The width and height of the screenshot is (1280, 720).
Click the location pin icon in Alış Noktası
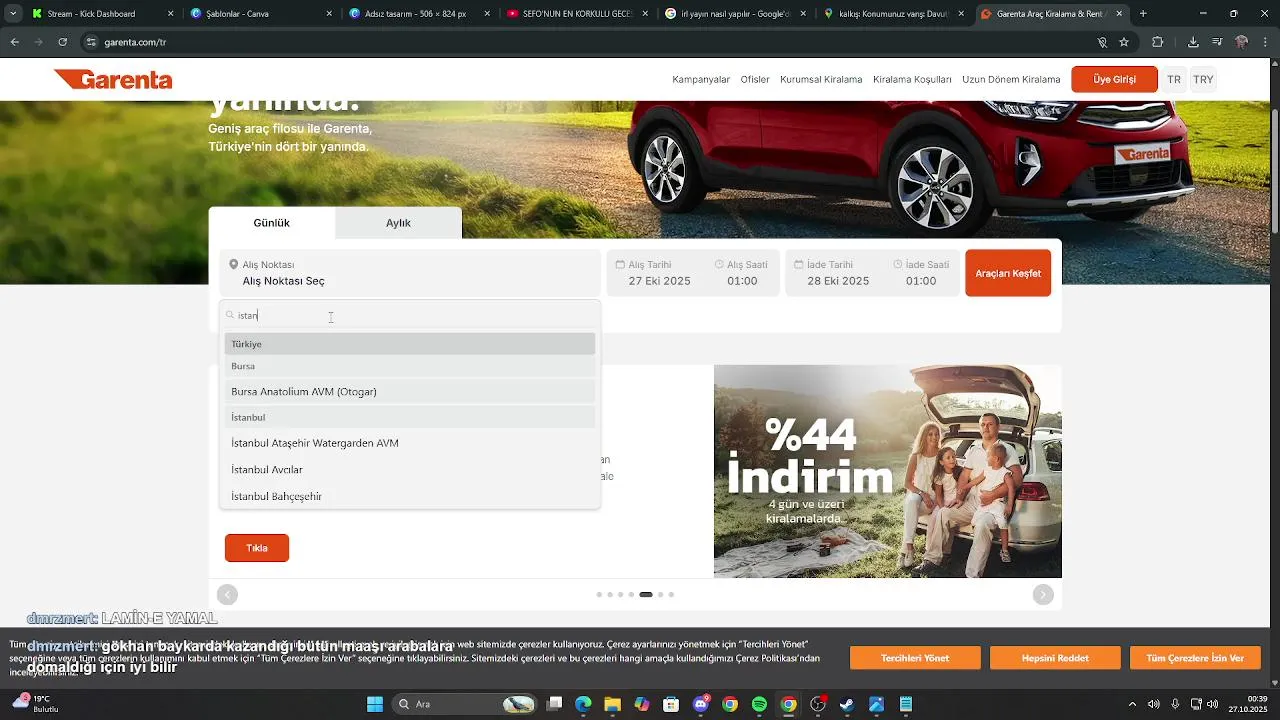[233, 264]
